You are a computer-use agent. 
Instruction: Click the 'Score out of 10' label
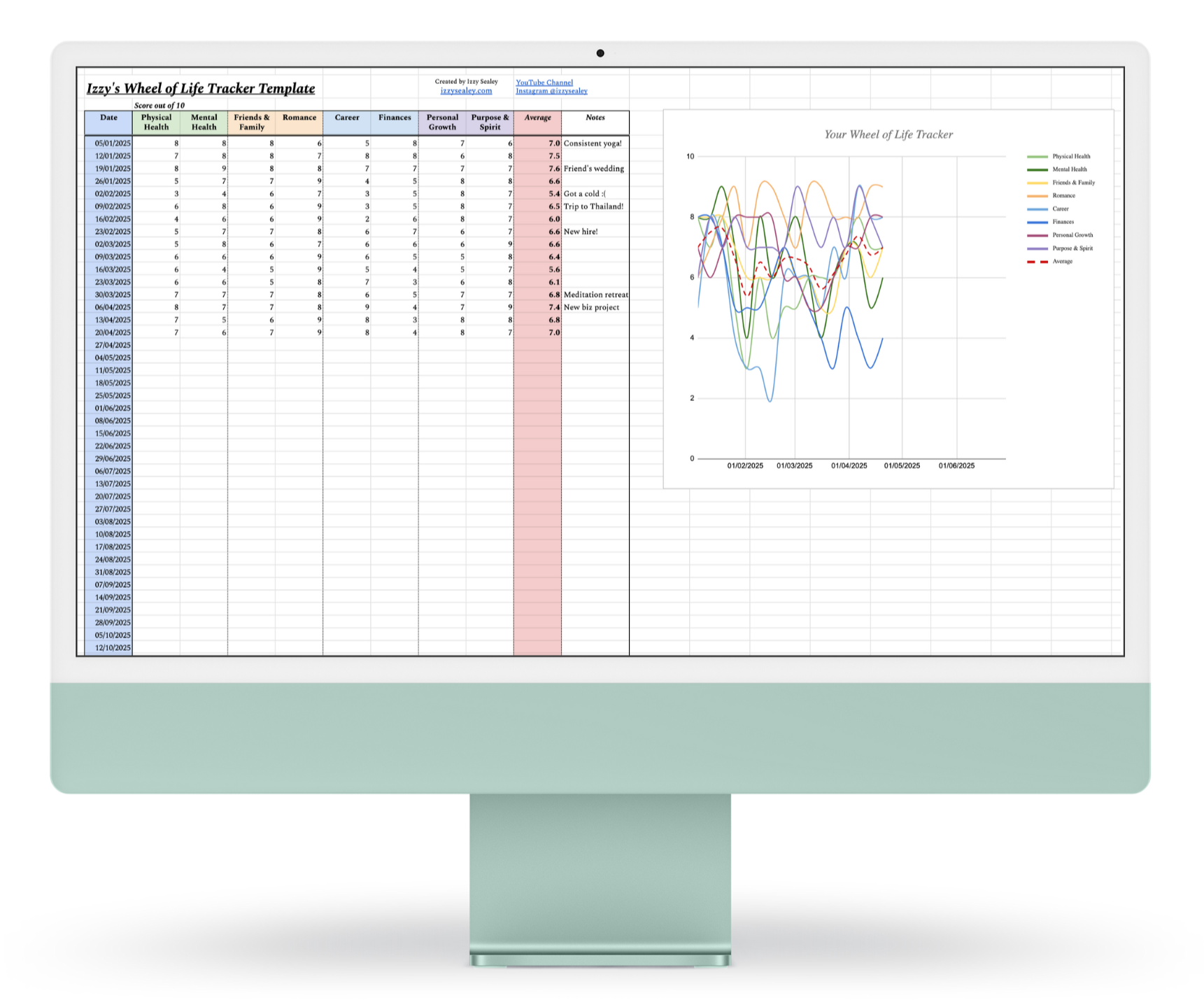point(160,106)
